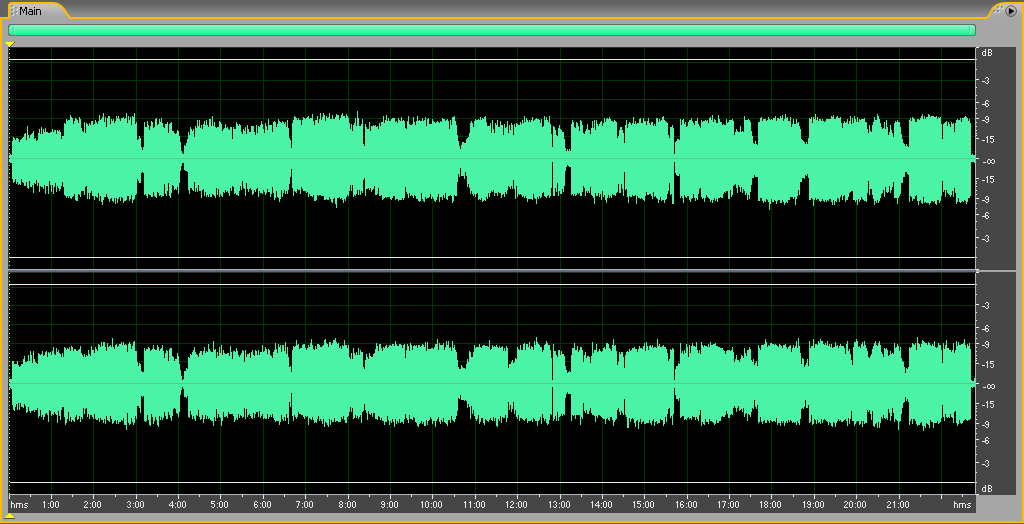
Task: Grab the panel grip handle beside Main
Action: pos(13,11)
